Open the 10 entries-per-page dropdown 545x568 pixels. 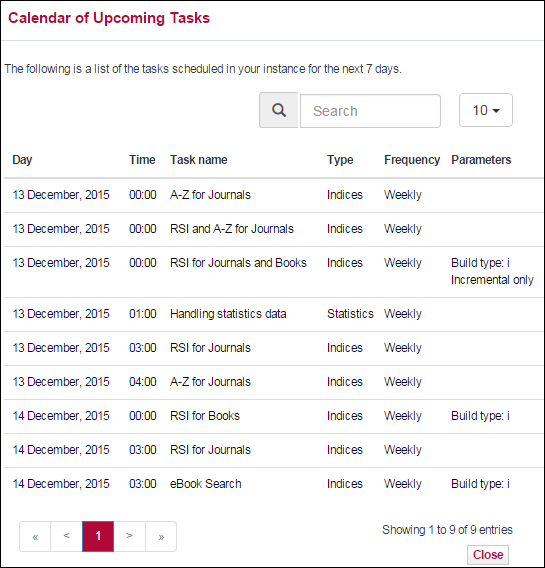486,110
